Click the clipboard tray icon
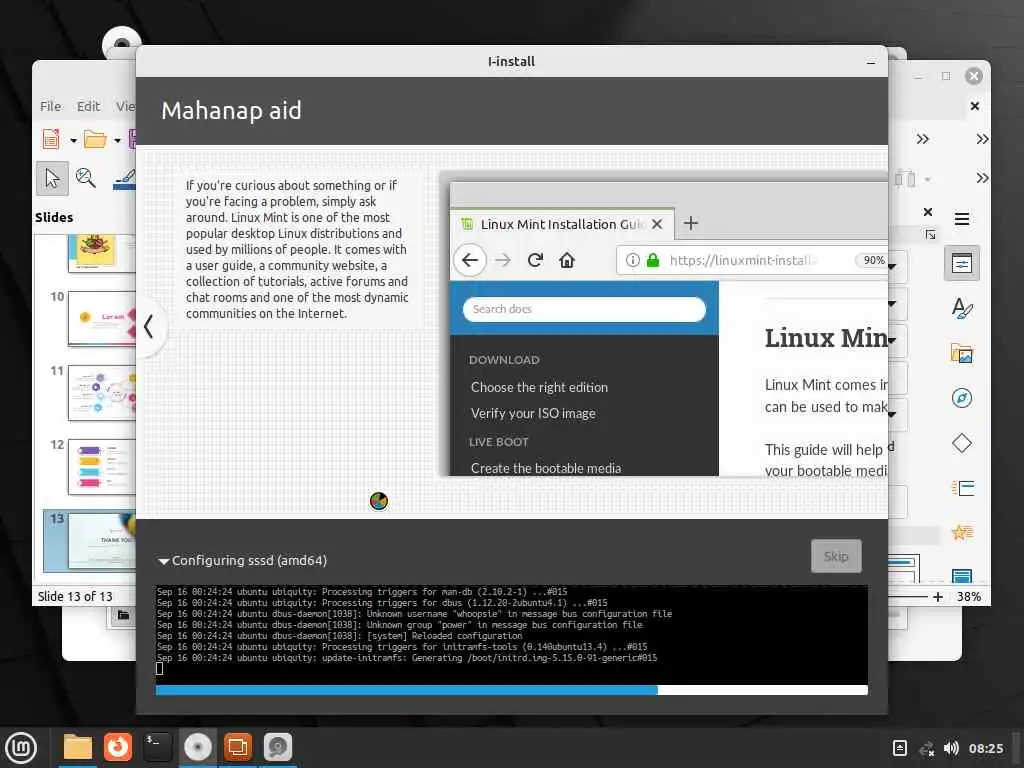1024x768 pixels. 900,748
